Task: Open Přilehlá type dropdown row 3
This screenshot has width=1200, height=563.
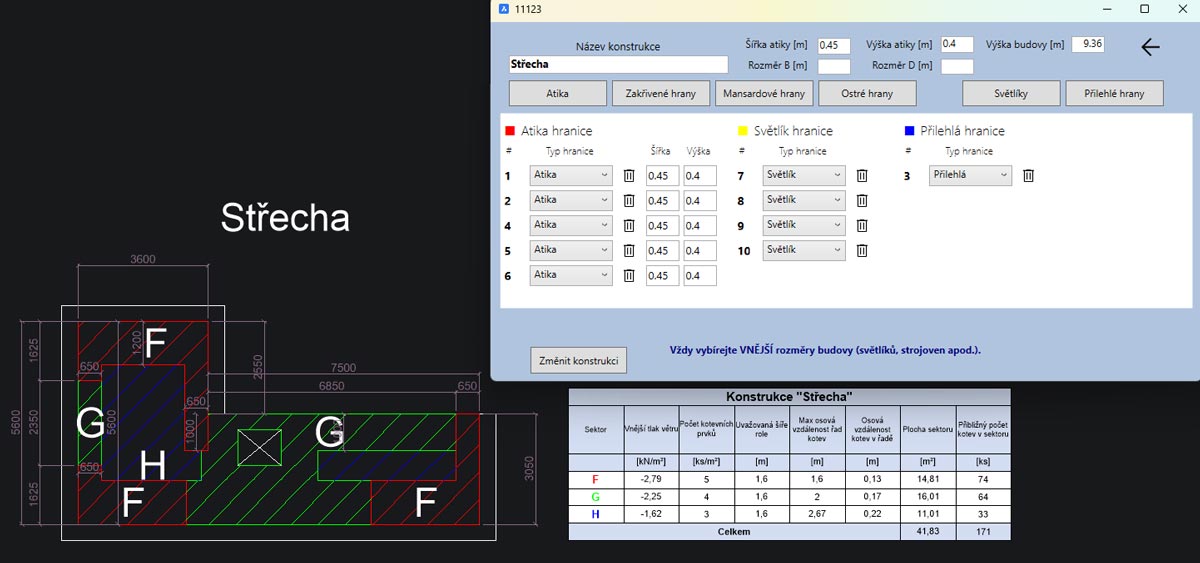Action: [970, 175]
